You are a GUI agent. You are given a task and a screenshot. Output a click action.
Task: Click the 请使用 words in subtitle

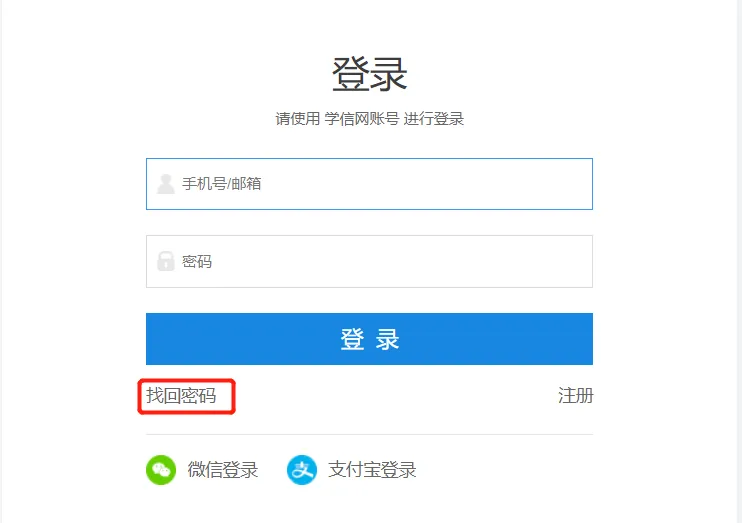tap(298, 119)
